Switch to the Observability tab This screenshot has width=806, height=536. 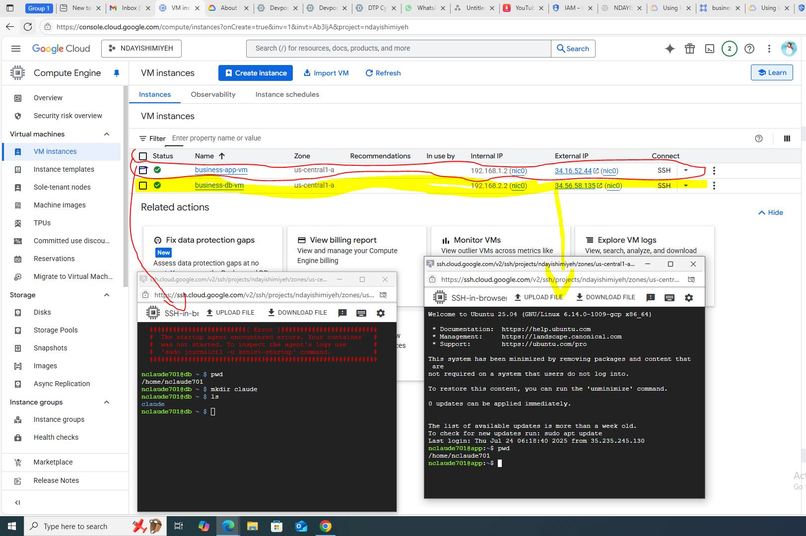point(213,95)
